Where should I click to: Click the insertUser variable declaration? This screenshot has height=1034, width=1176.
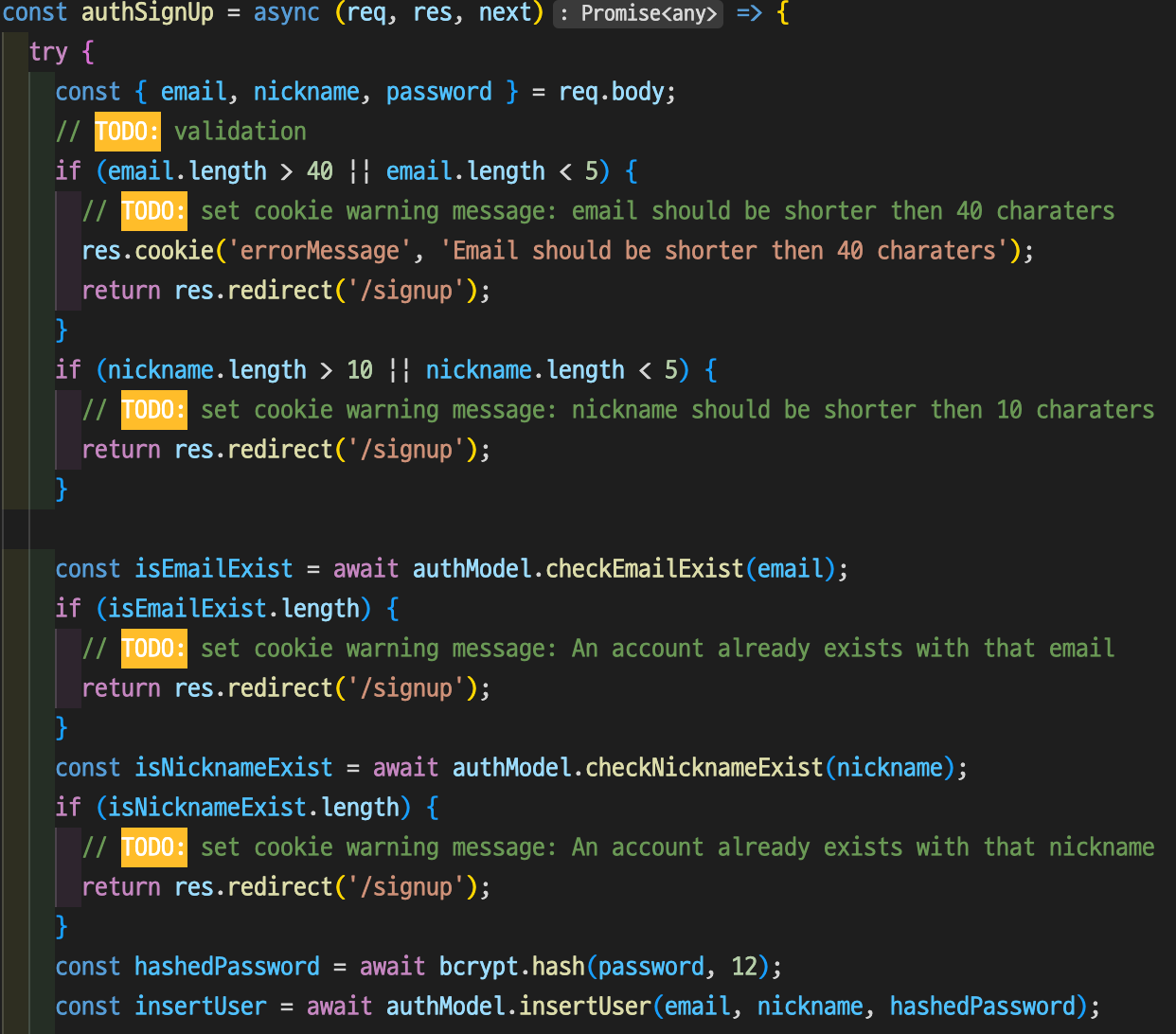[x=201, y=1007]
